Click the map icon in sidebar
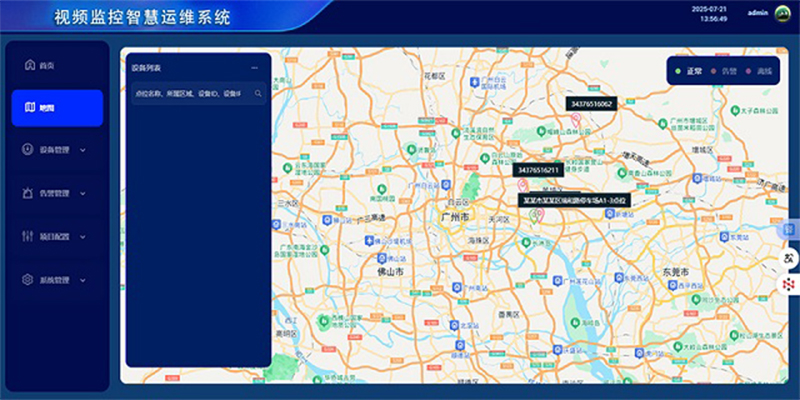 coord(30,108)
